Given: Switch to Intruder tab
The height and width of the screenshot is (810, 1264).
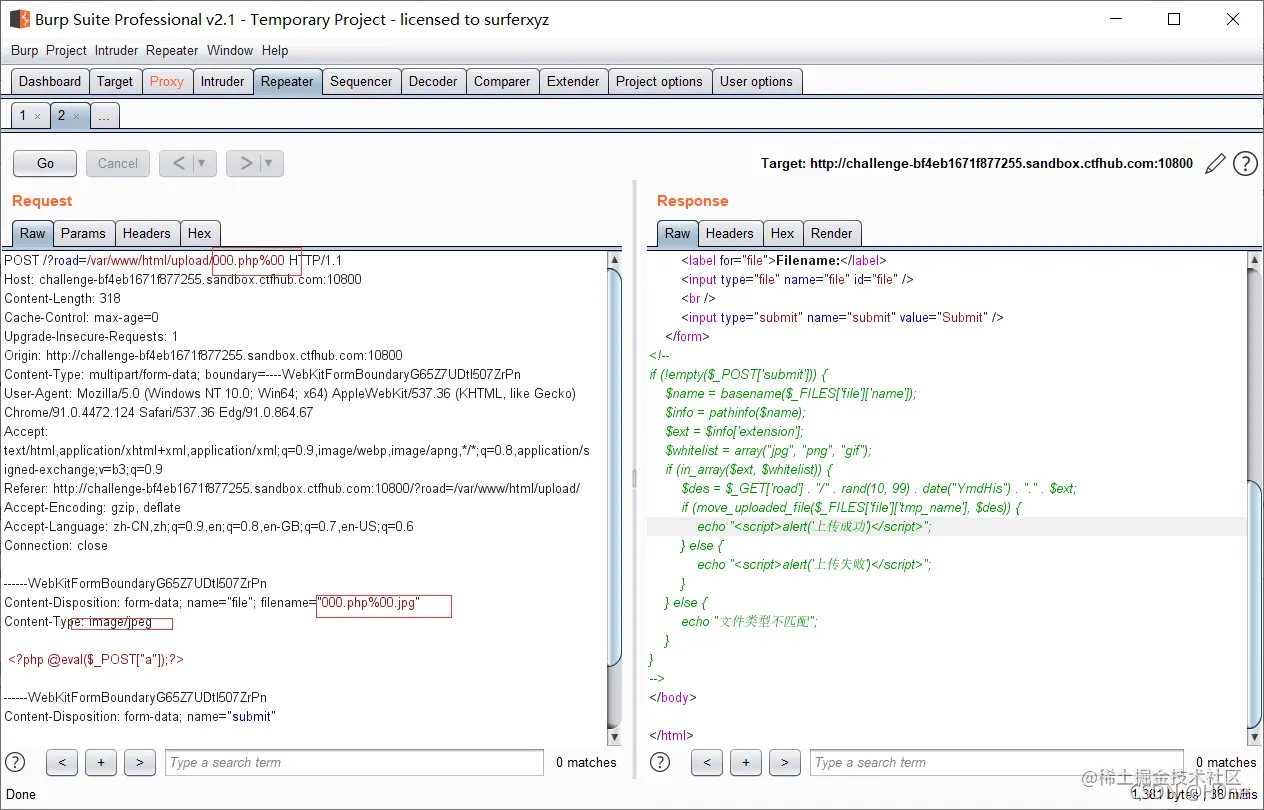Looking at the screenshot, I should pos(222,82).
